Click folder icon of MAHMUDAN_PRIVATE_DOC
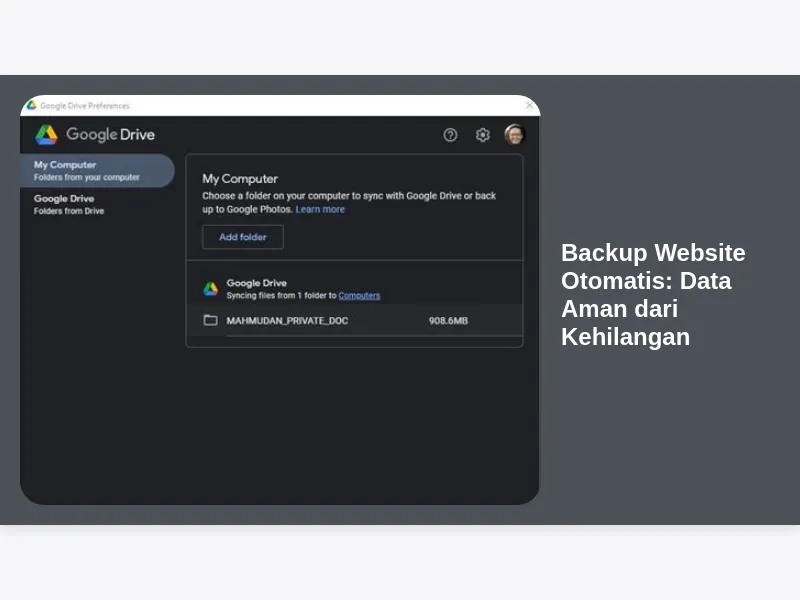The height and width of the screenshot is (600, 800). coord(210,320)
